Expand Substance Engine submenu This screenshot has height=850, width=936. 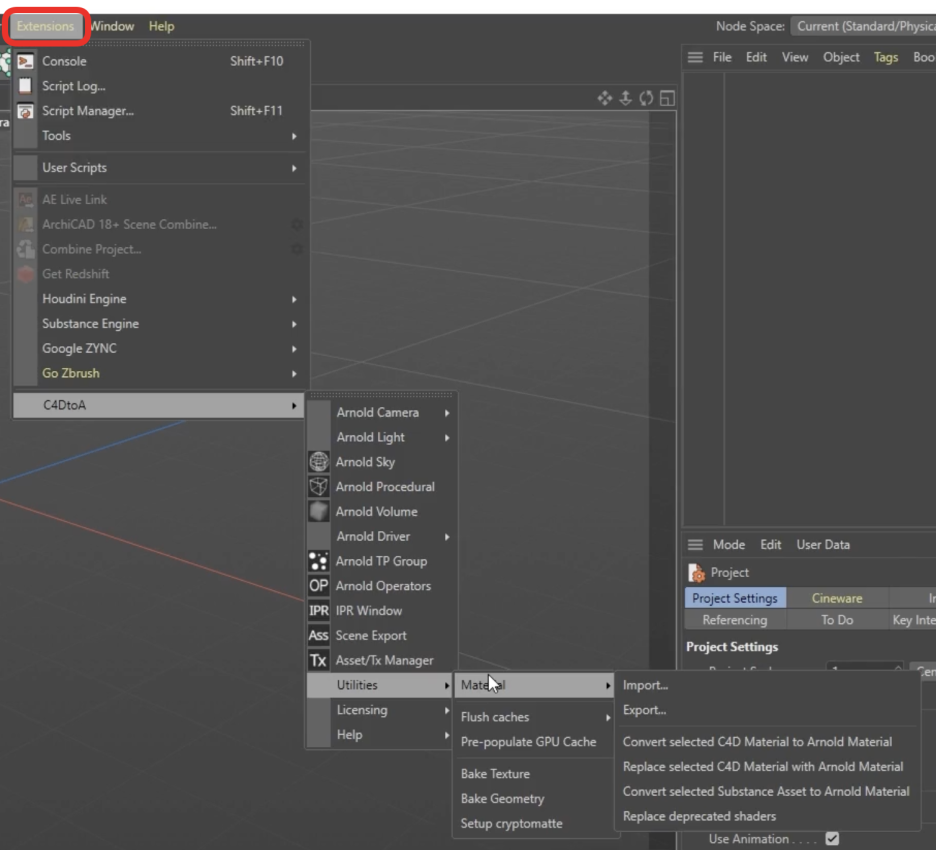tap(161, 324)
